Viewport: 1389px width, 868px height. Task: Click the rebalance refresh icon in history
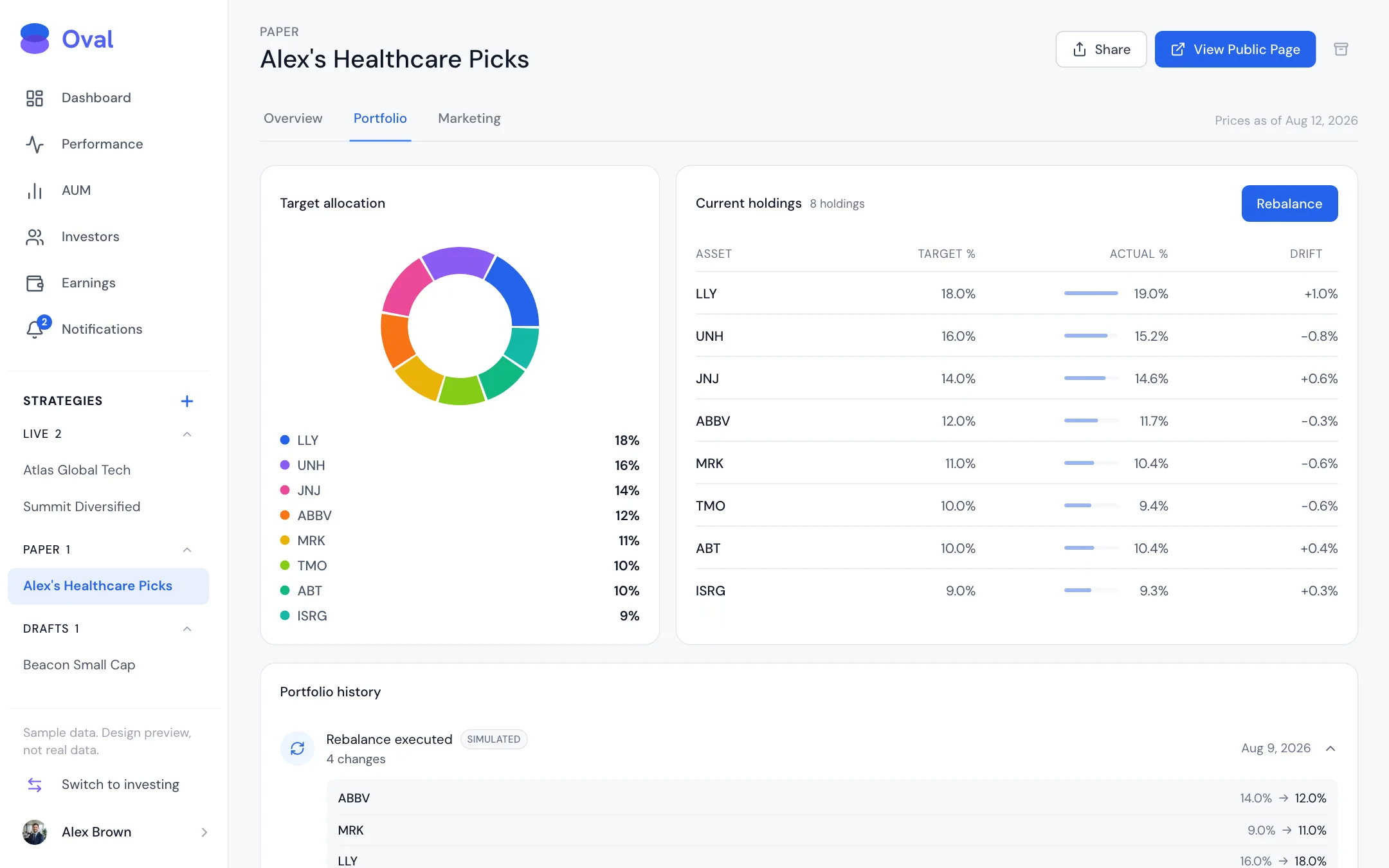[x=297, y=748]
